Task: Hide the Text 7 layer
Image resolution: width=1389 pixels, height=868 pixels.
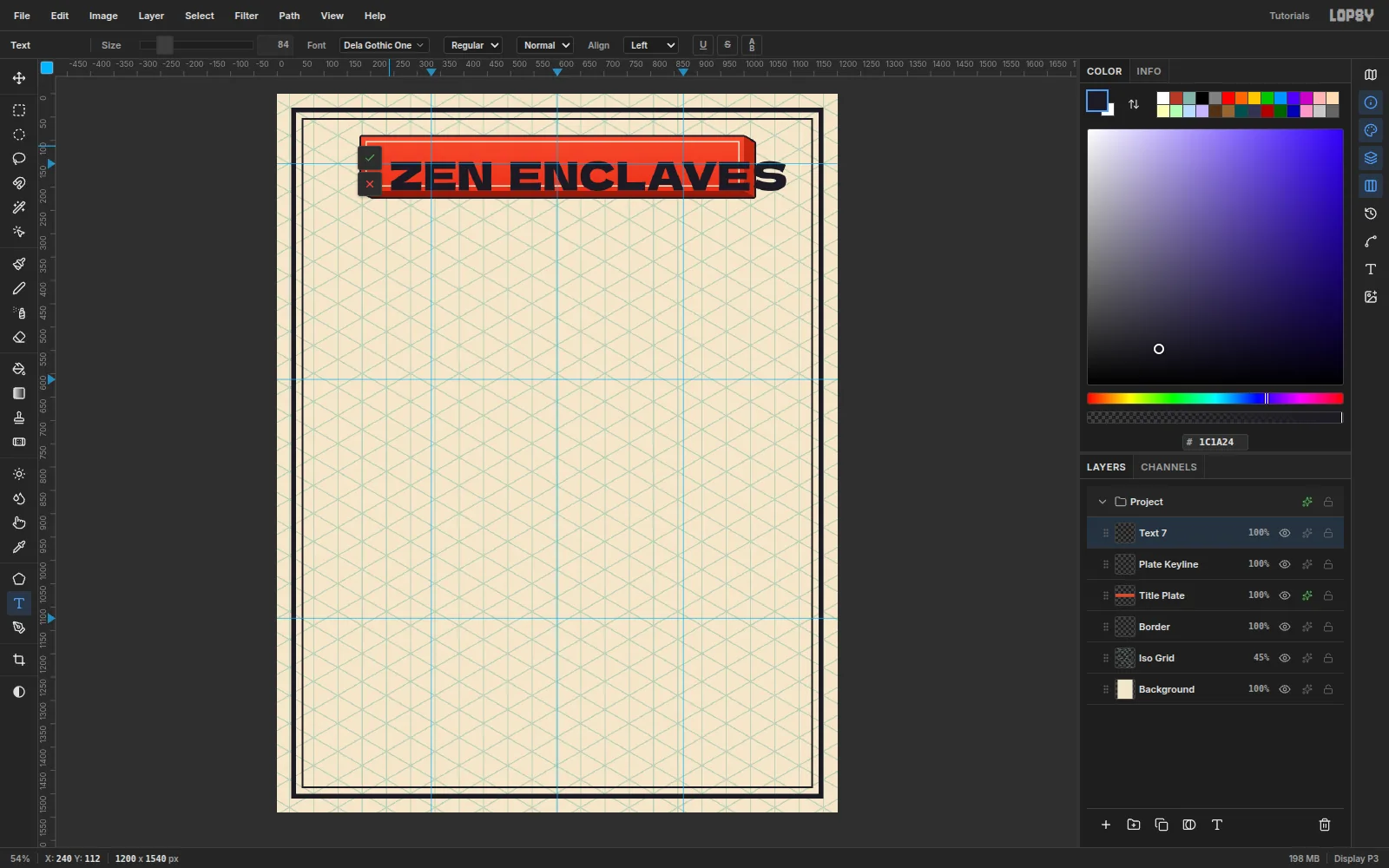Action: 1285,533
